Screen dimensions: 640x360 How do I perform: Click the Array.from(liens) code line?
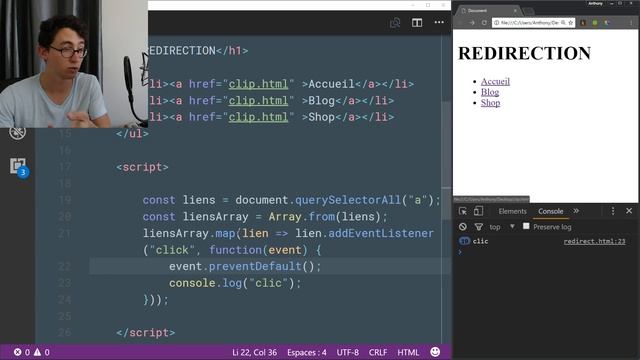[x=265, y=217]
